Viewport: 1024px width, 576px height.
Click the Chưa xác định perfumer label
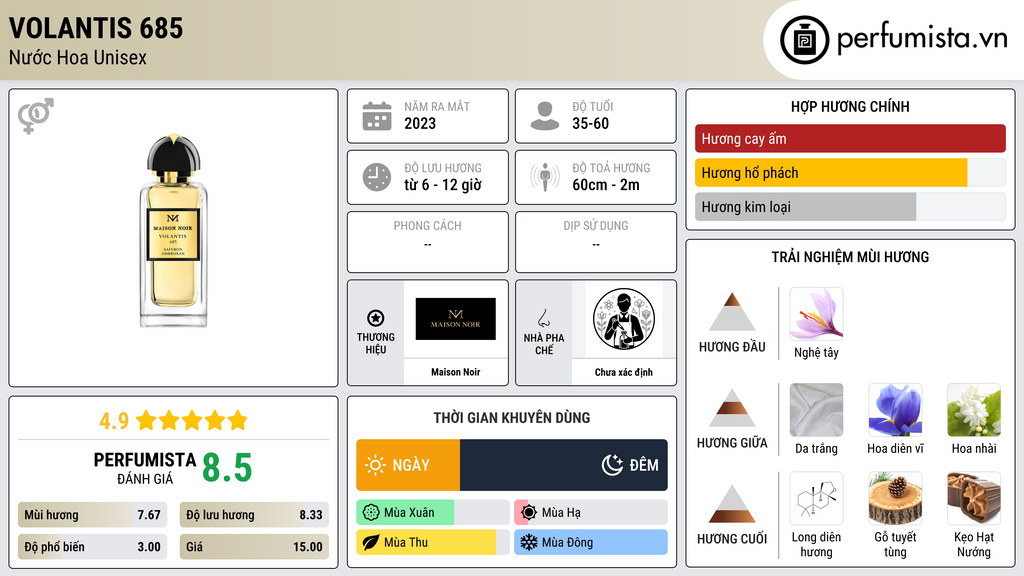(x=624, y=372)
